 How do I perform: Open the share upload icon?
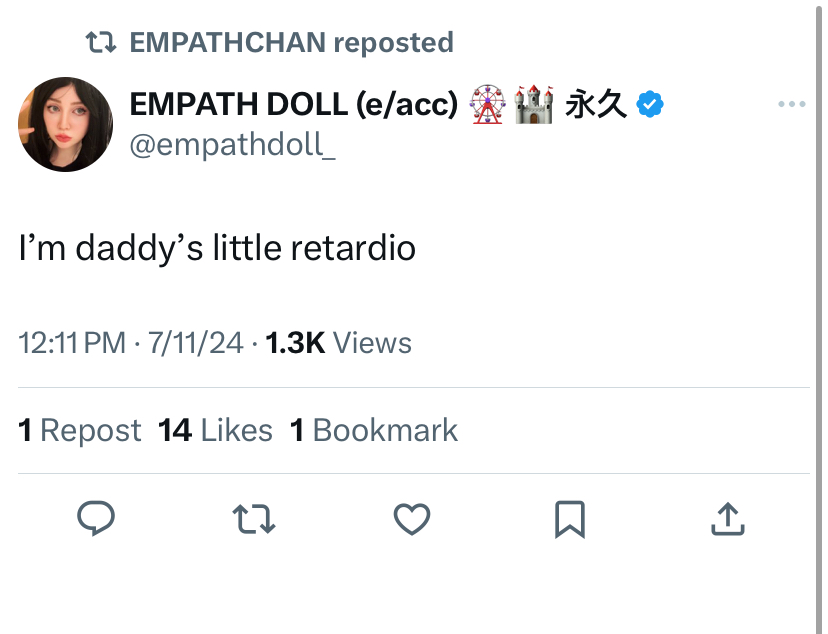(728, 519)
